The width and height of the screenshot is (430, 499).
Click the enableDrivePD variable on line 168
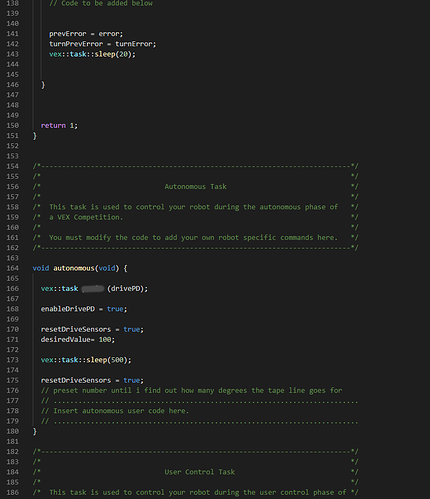pos(68,309)
